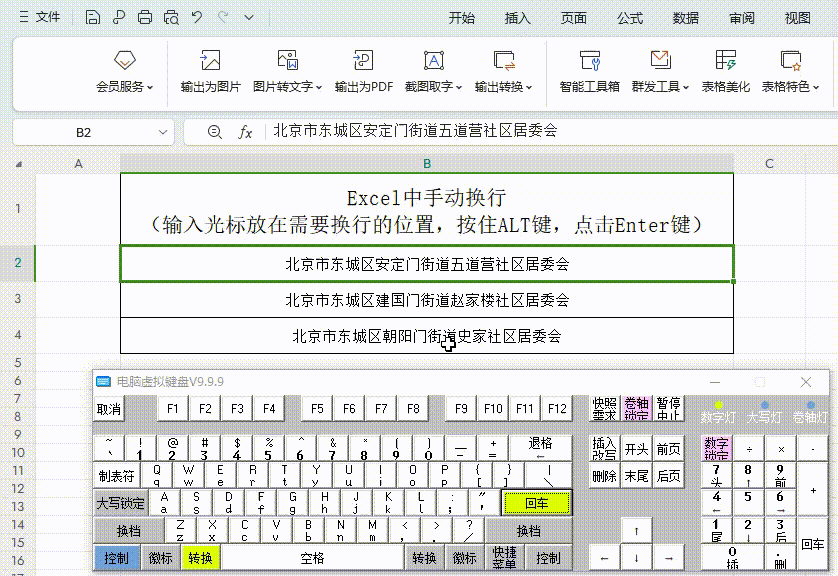Click the formula bar text field
This screenshot has width=838, height=576.
point(553,131)
